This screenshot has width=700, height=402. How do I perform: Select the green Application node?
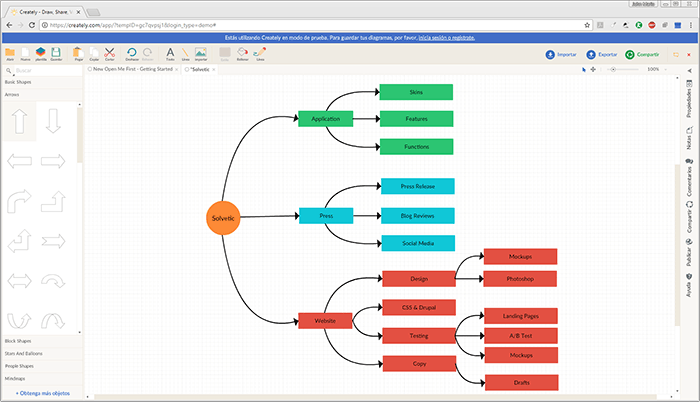click(325, 119)
